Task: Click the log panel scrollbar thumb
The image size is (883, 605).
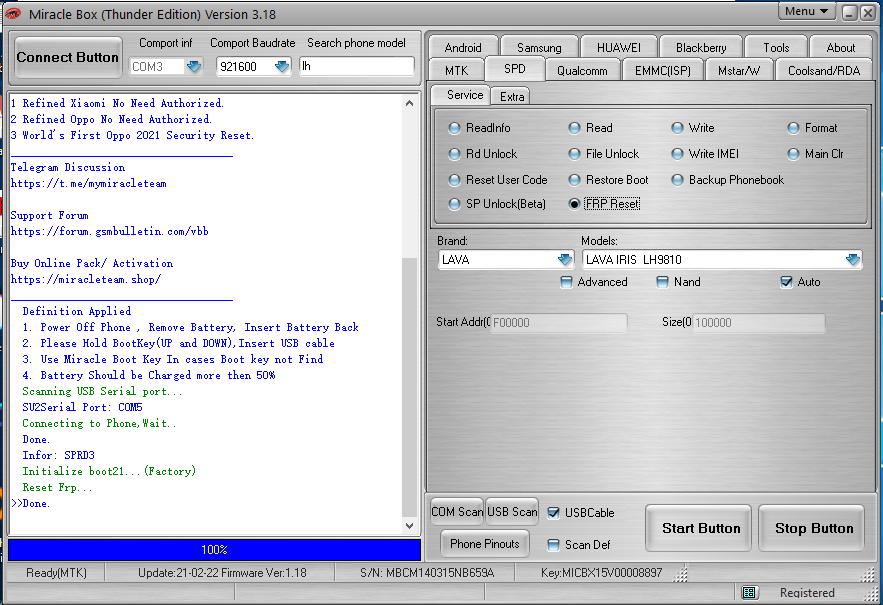Action: click(409, 386)
